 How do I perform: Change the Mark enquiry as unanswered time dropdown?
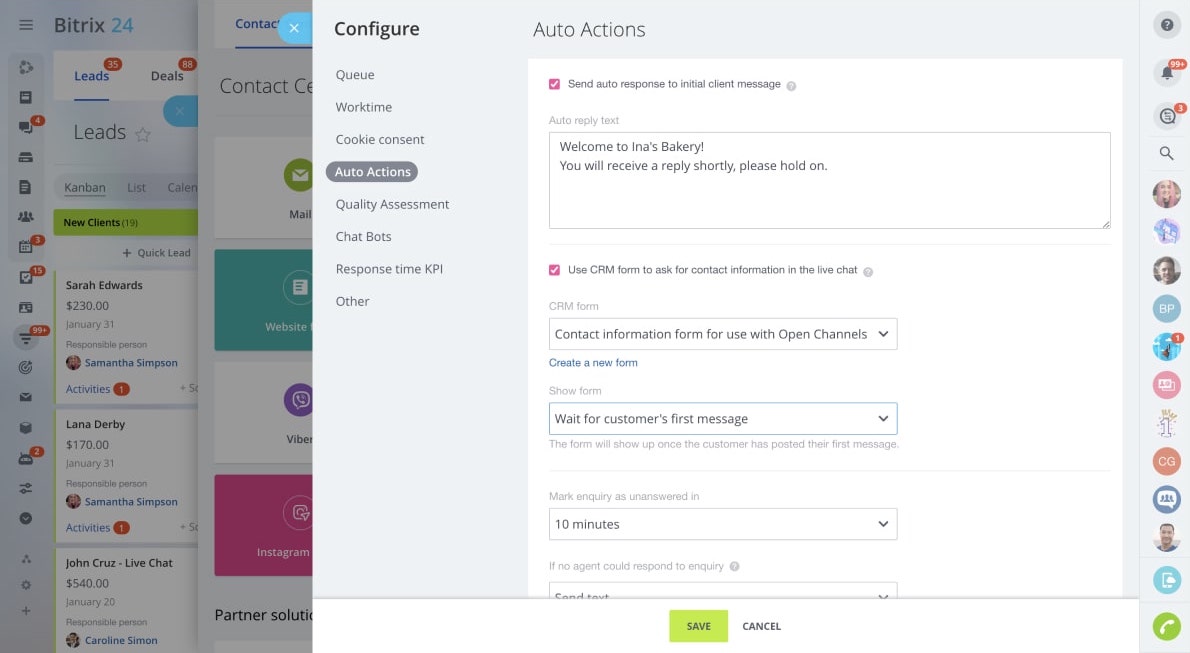pos(722,524)
